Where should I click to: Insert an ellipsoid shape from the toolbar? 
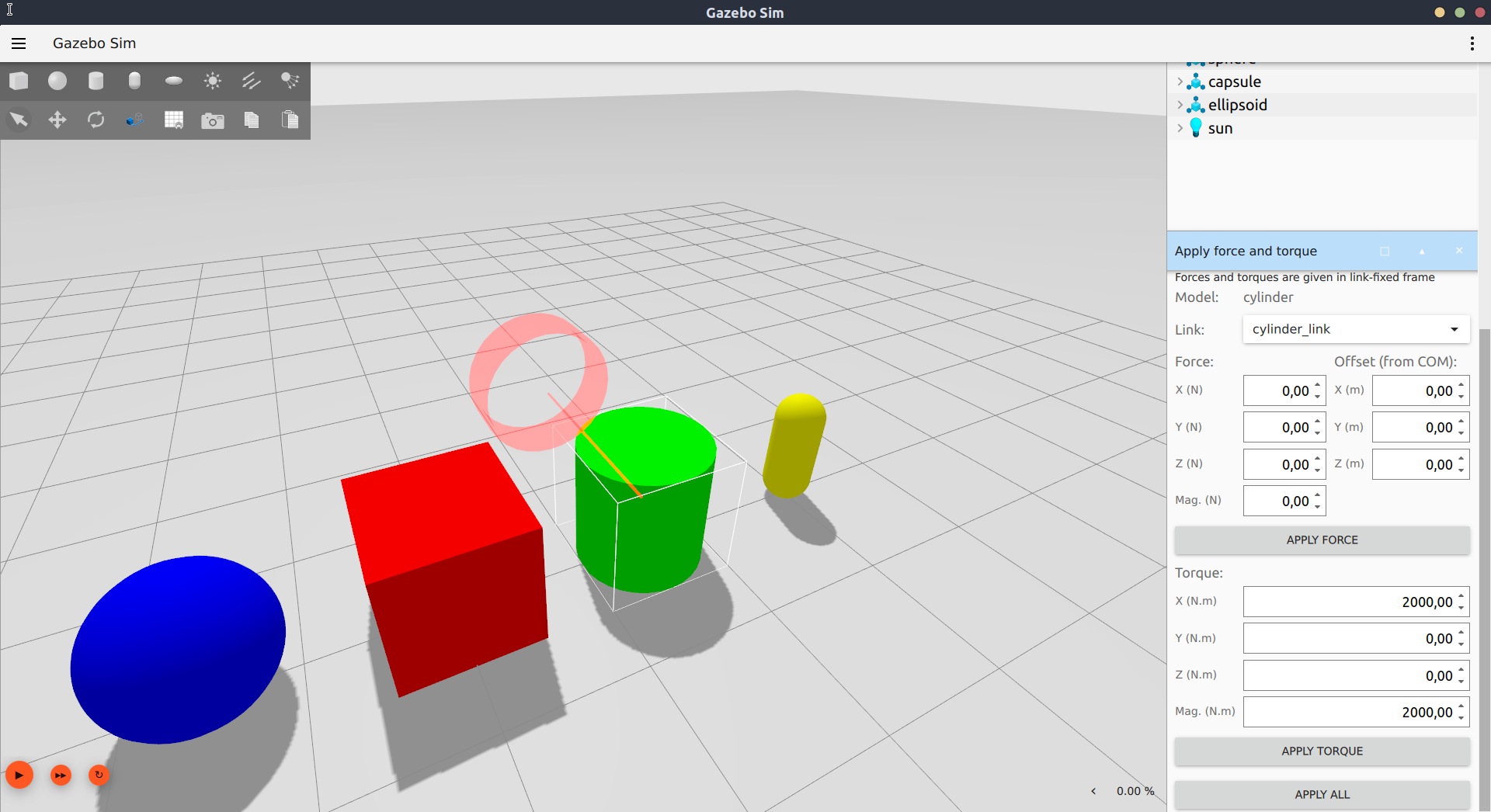click(174, 81)
